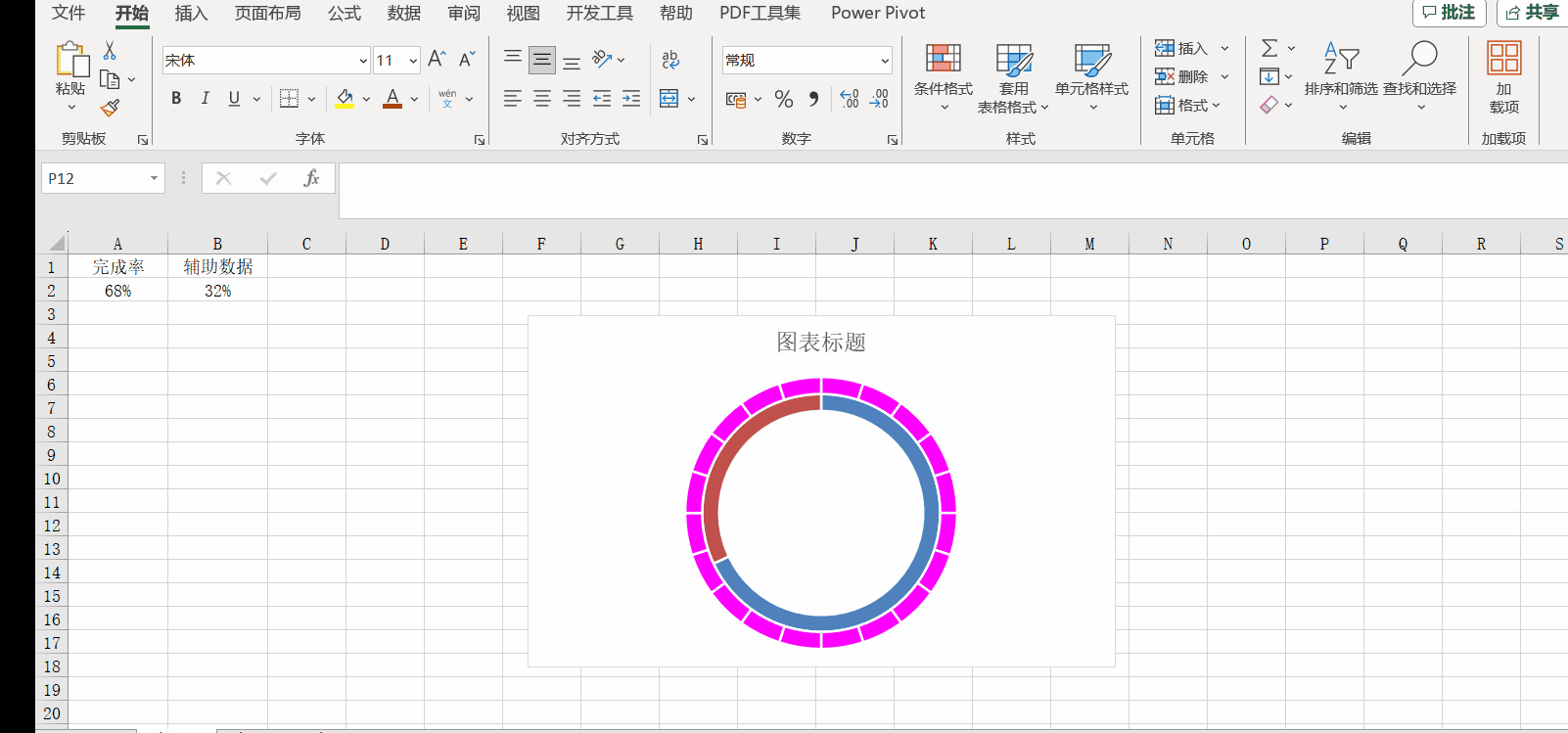Open 查找和选择 find and select
The height and width of the screenshot is (733, 1568).
pos(1419,76)
